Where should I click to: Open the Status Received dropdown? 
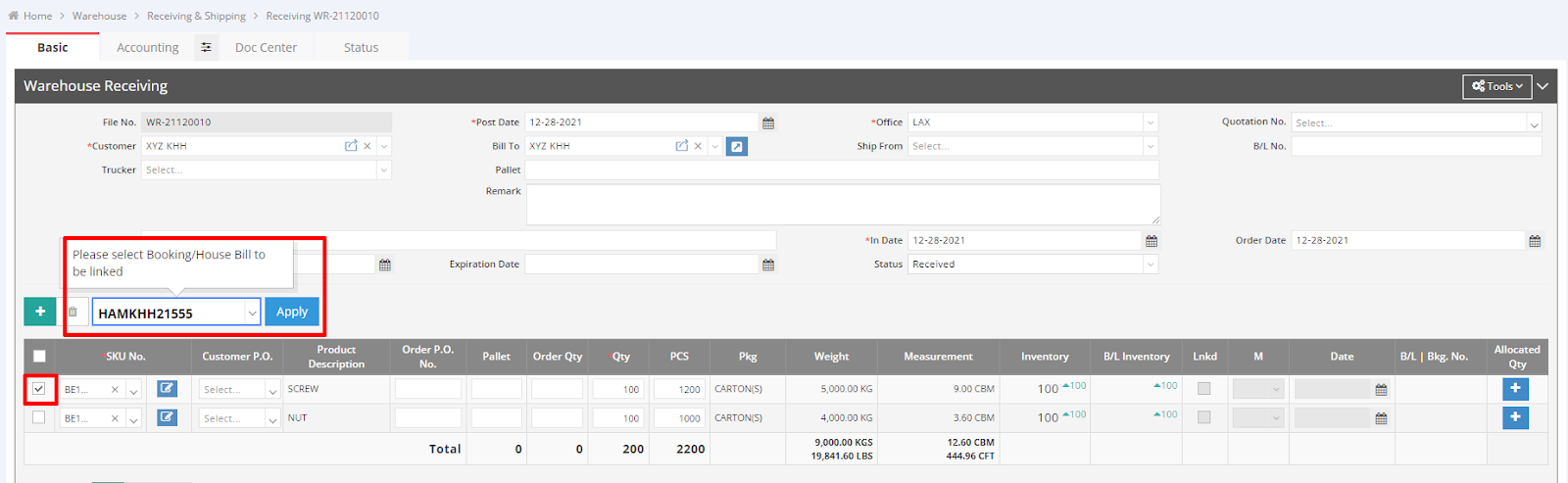[x=1151, y=265]
